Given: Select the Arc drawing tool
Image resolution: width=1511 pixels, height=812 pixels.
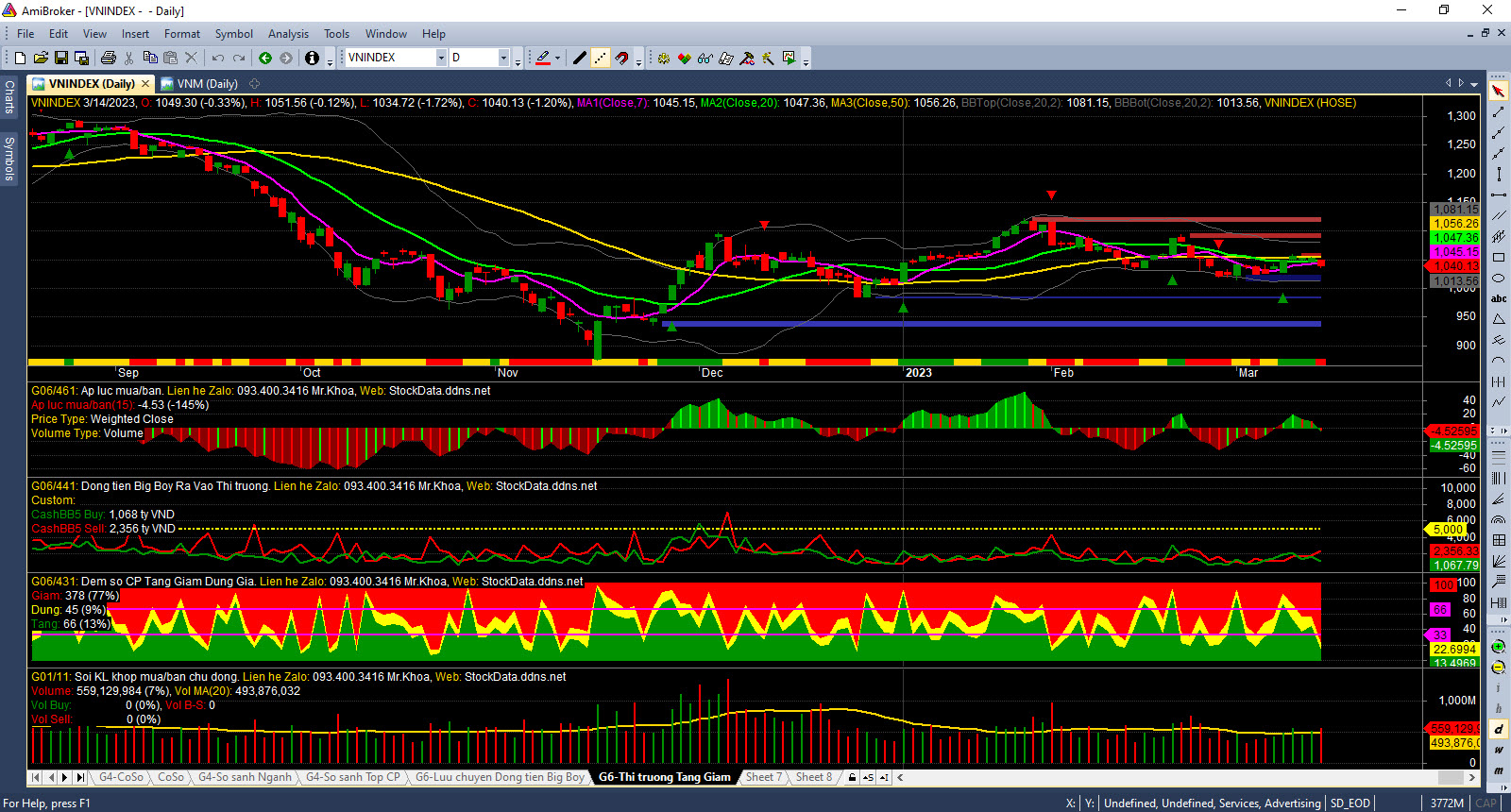Looking at the screenshot, I should [x=1499, y=360].
